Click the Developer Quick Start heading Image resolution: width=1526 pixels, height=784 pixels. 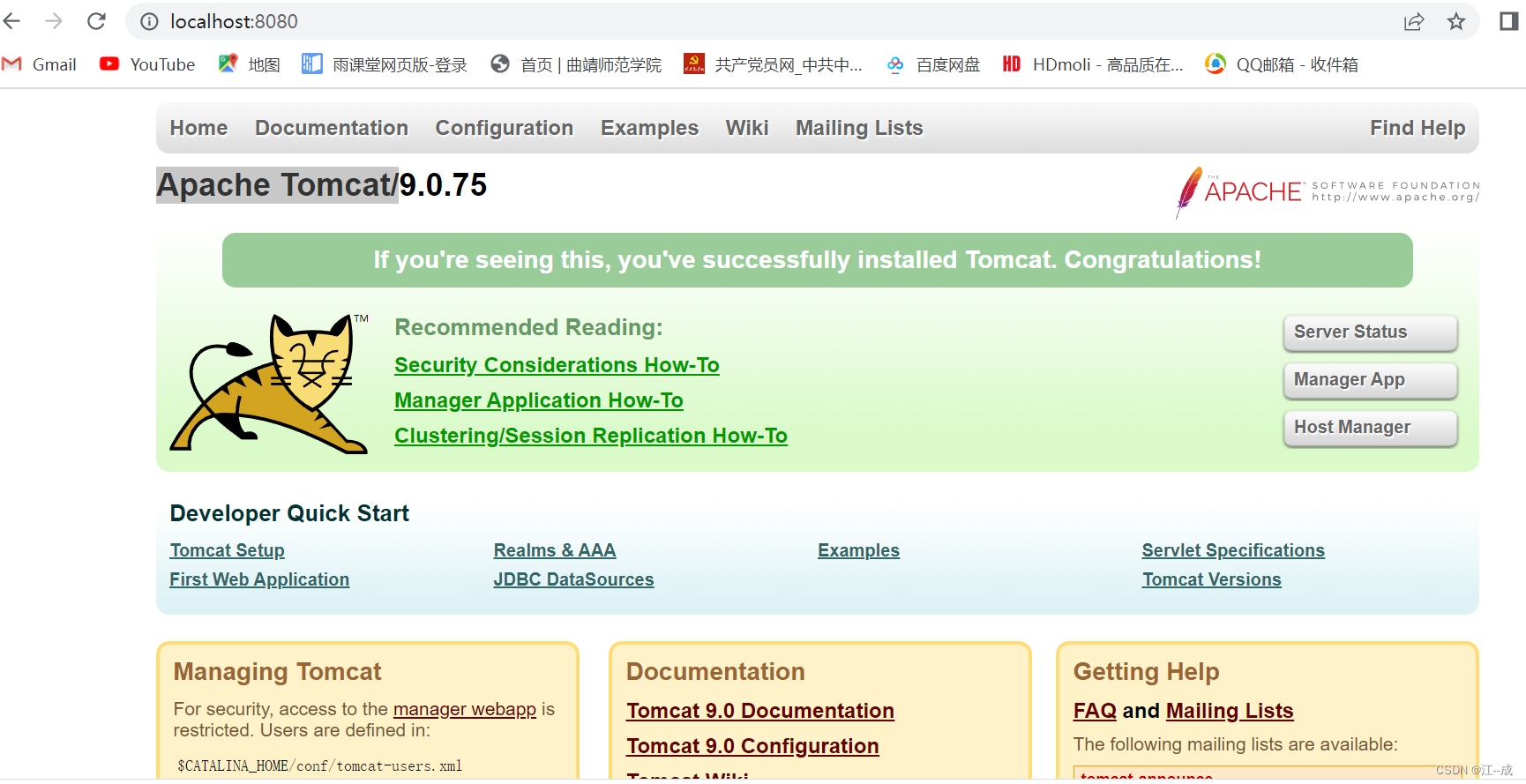pos(289,513)
